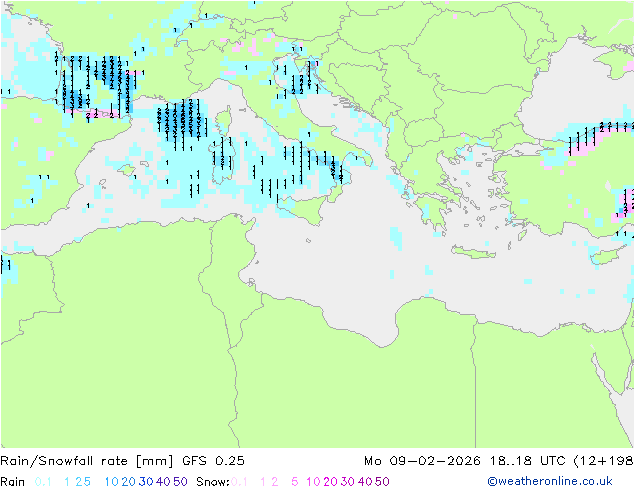Click the 'Snow:' legend label
The height and width of the screenshot is (490, 634).
pyautogui.click(x=213, y=482)
